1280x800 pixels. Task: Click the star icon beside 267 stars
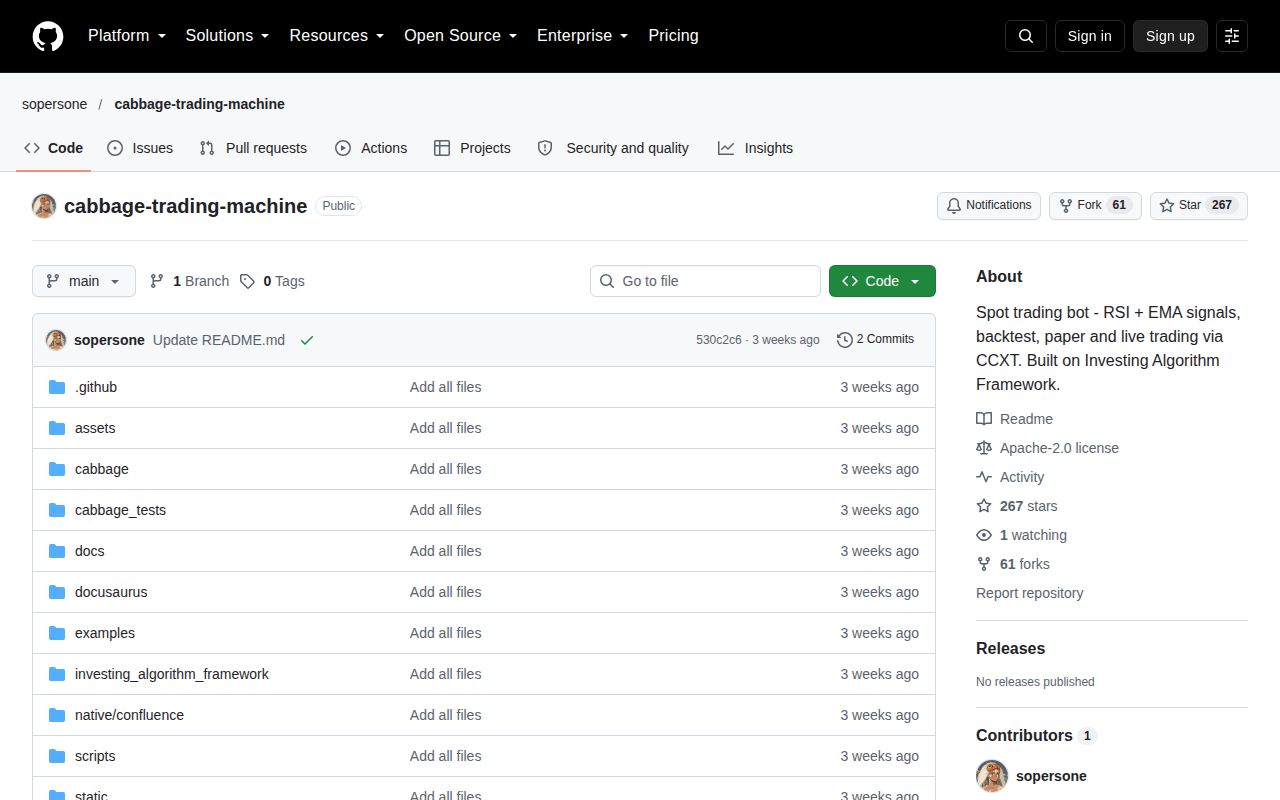(x=984, y=506)
